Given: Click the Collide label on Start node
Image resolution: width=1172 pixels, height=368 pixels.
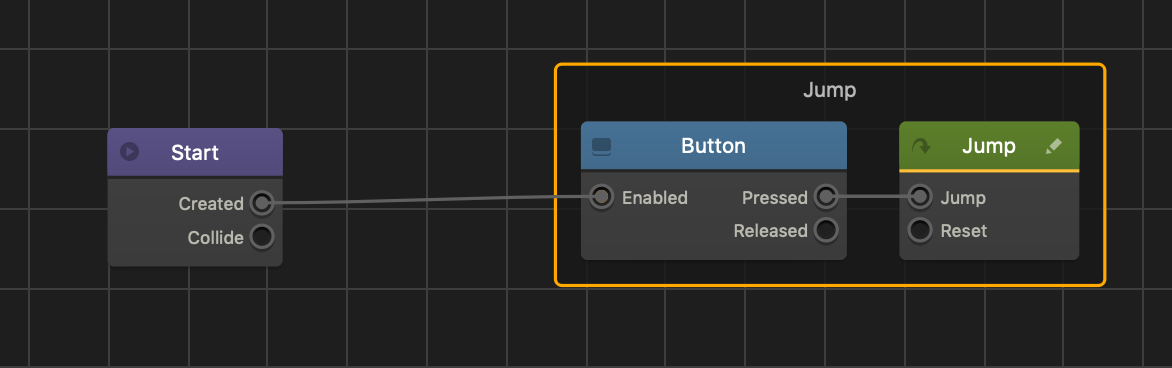Looking at the screenshot, I should pyautogui.click(x=215, y=238).
